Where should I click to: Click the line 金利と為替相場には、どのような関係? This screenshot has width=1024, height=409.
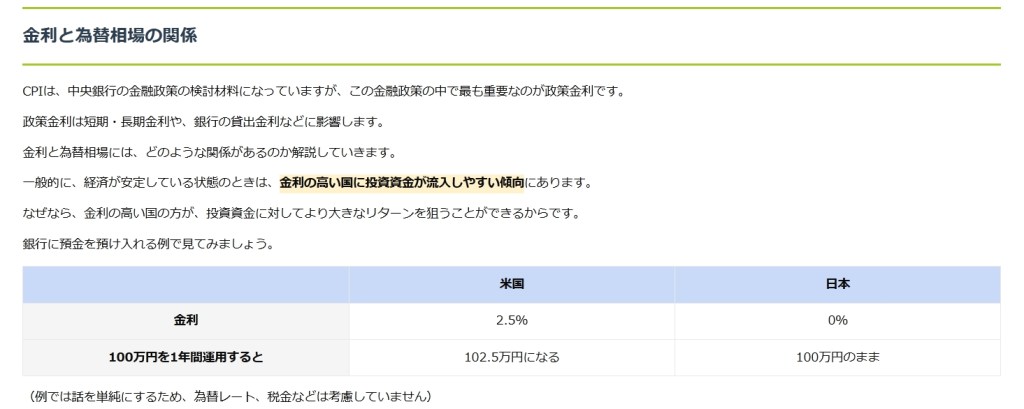click(x=209, y=153)
